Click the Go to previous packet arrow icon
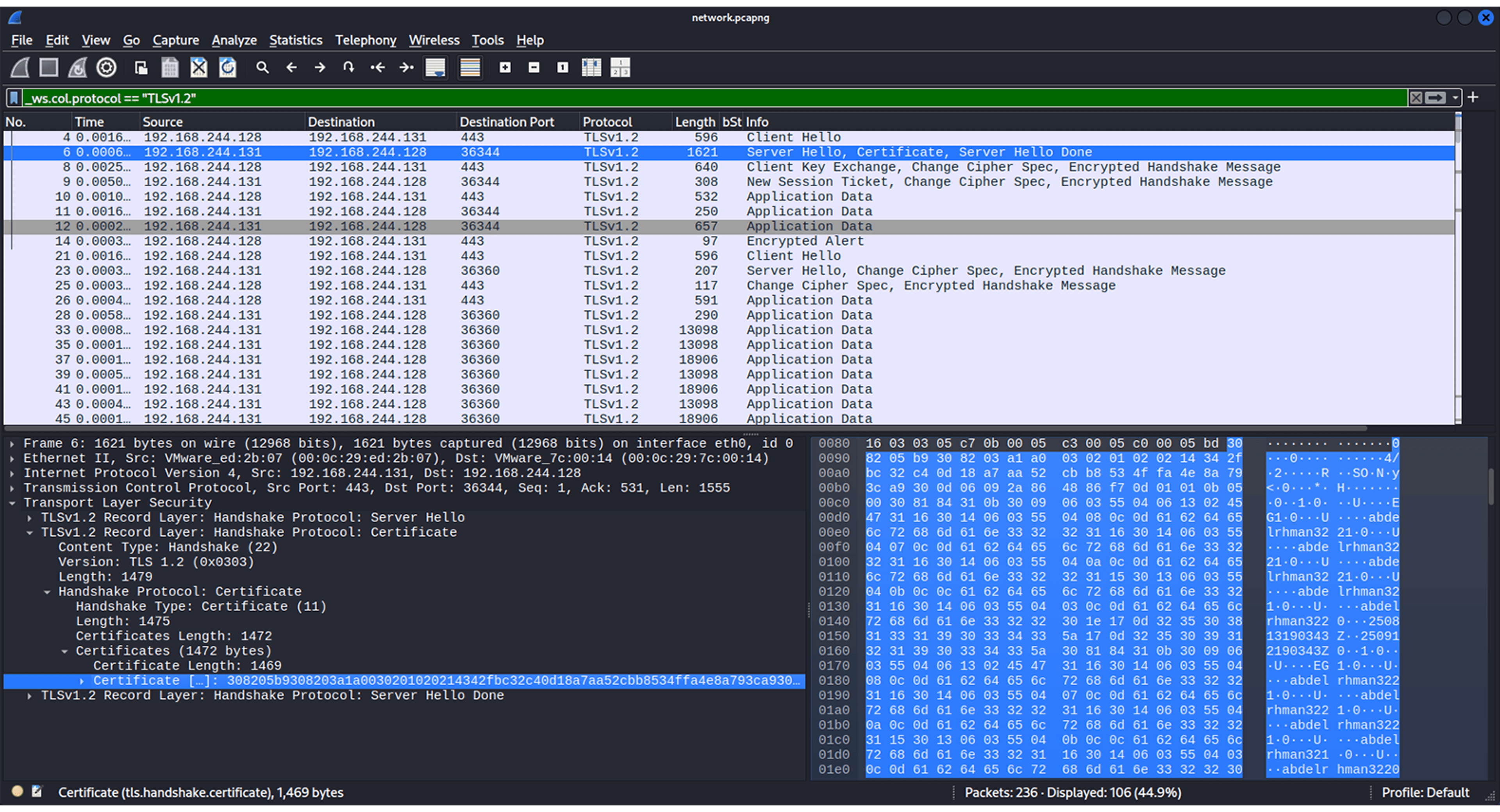1500x812 pixels. tap(292, 67)
